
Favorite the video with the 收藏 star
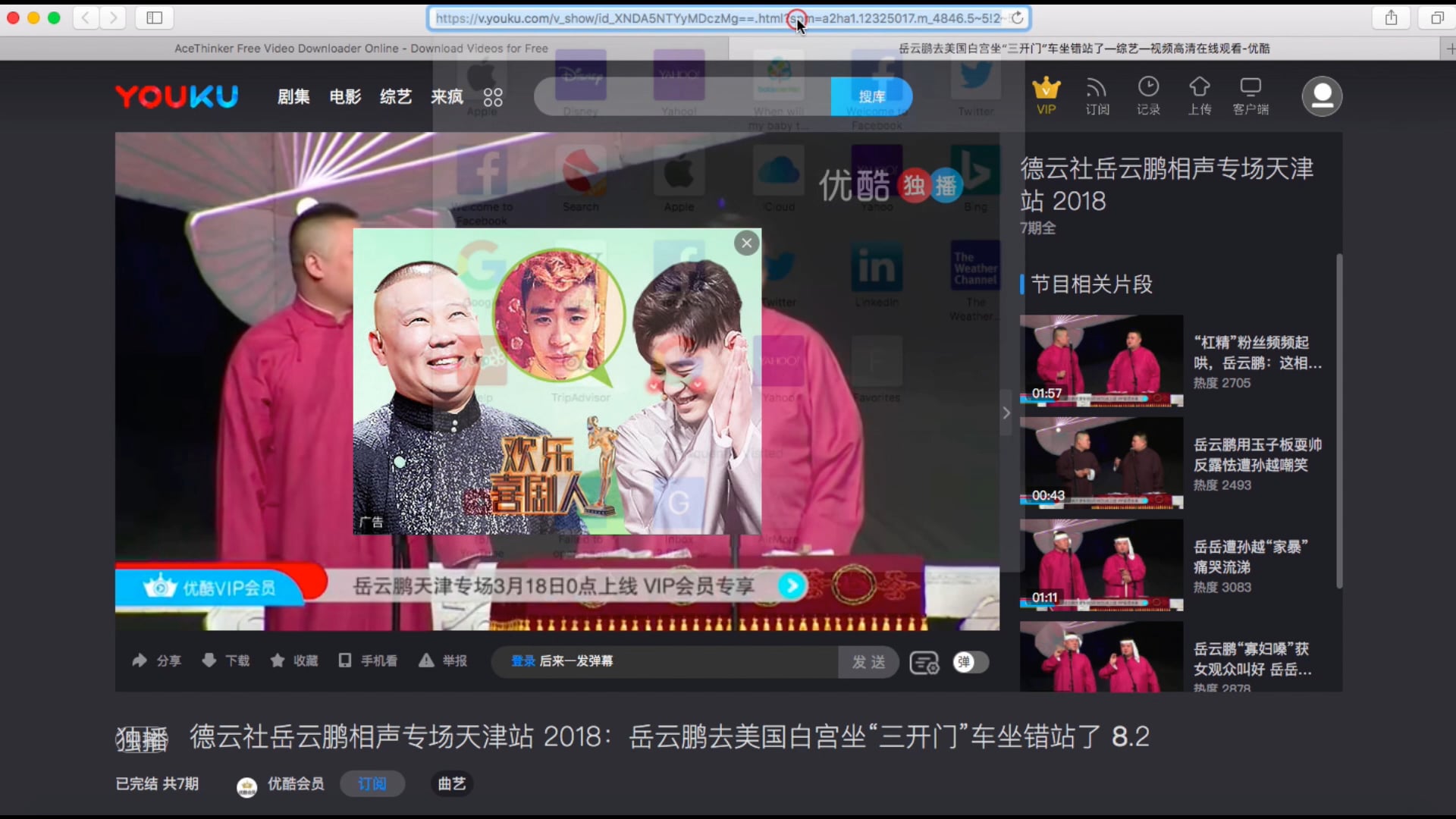(x=294, y=661)
